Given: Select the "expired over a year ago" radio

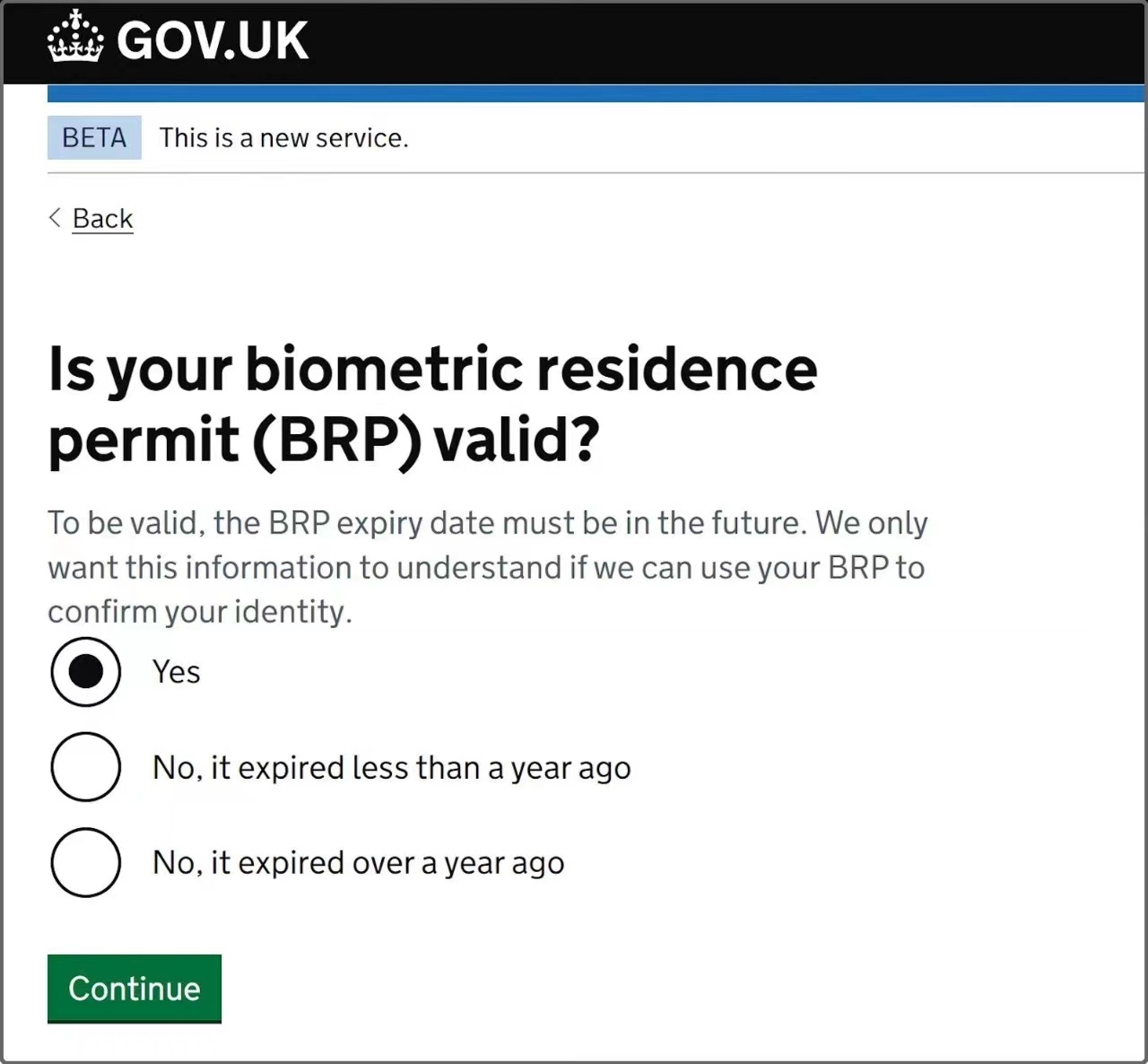Looking at the screenshot, I should (x=86, y=862).
